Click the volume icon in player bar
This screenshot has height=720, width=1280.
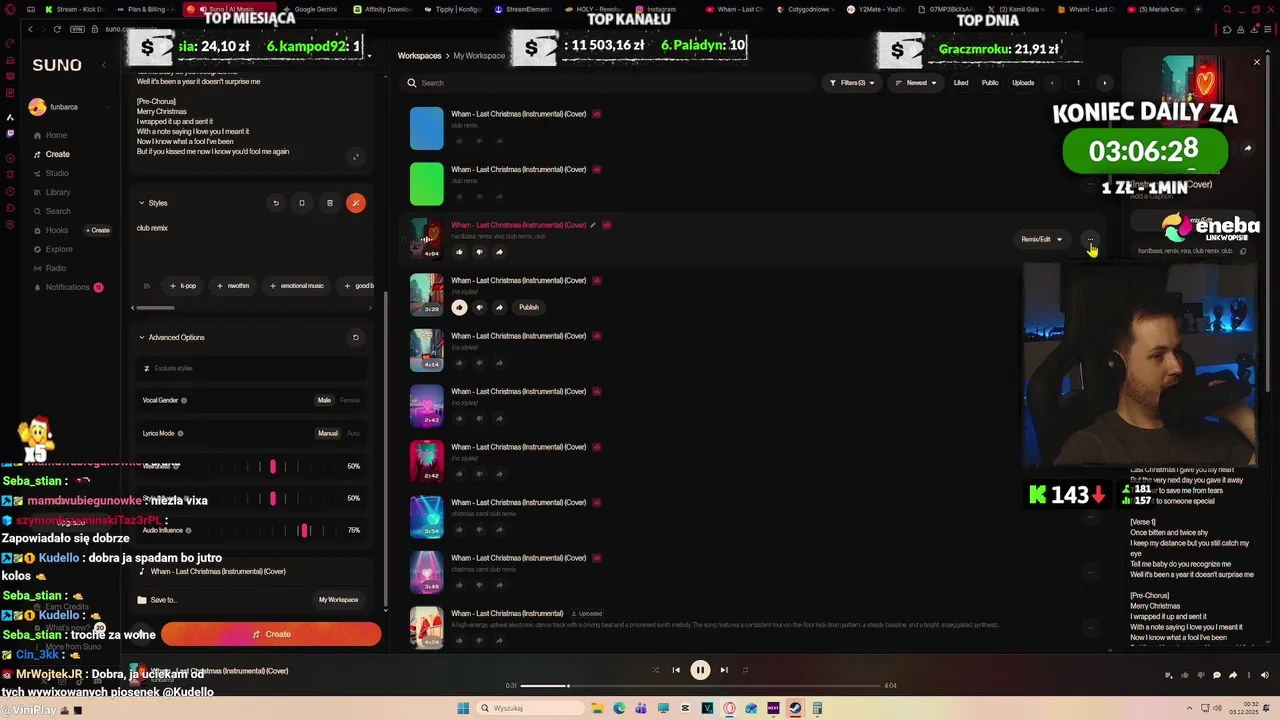click(x=1265, y=675)
